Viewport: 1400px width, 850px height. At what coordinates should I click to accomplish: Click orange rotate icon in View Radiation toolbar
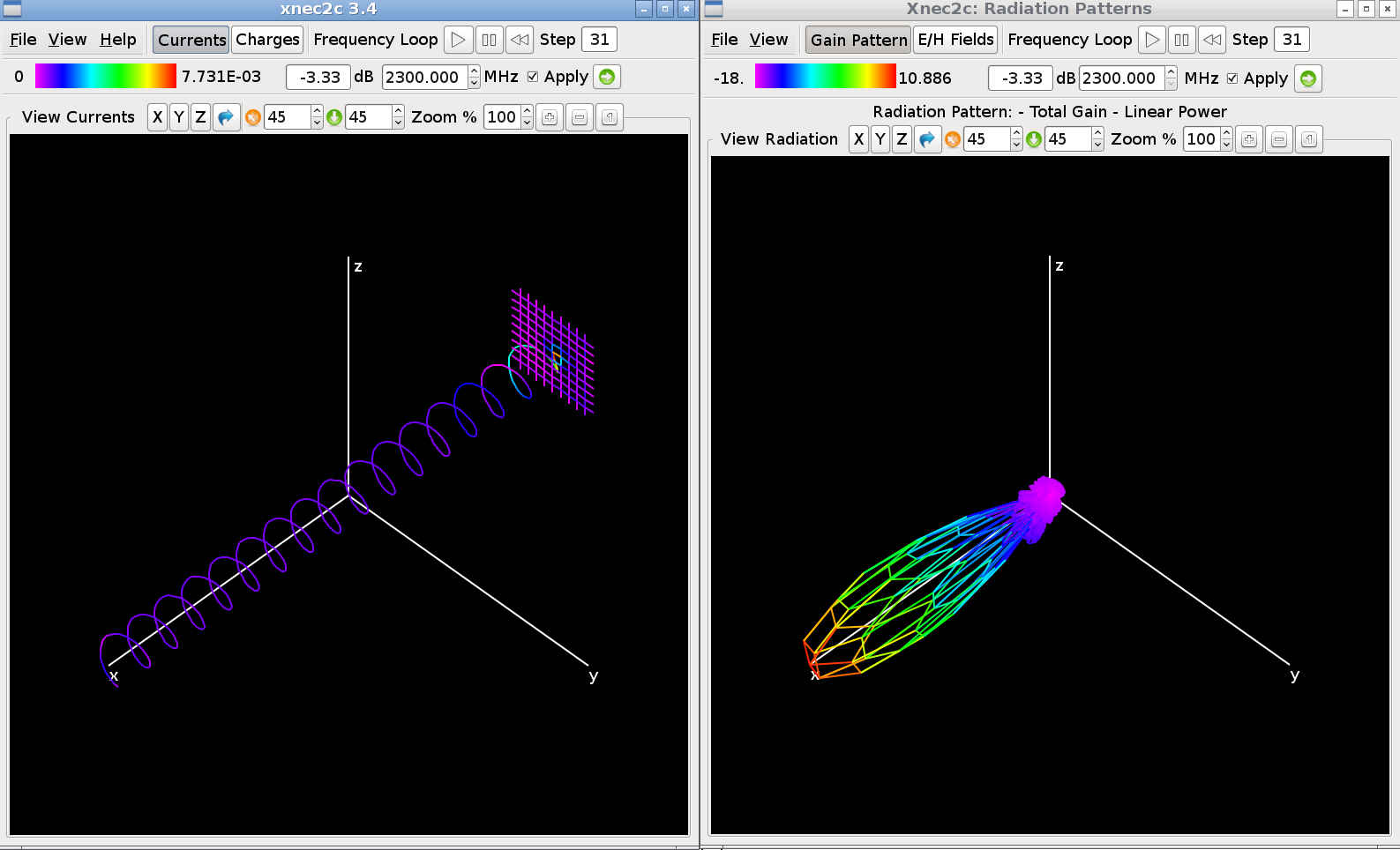(953, 139)
